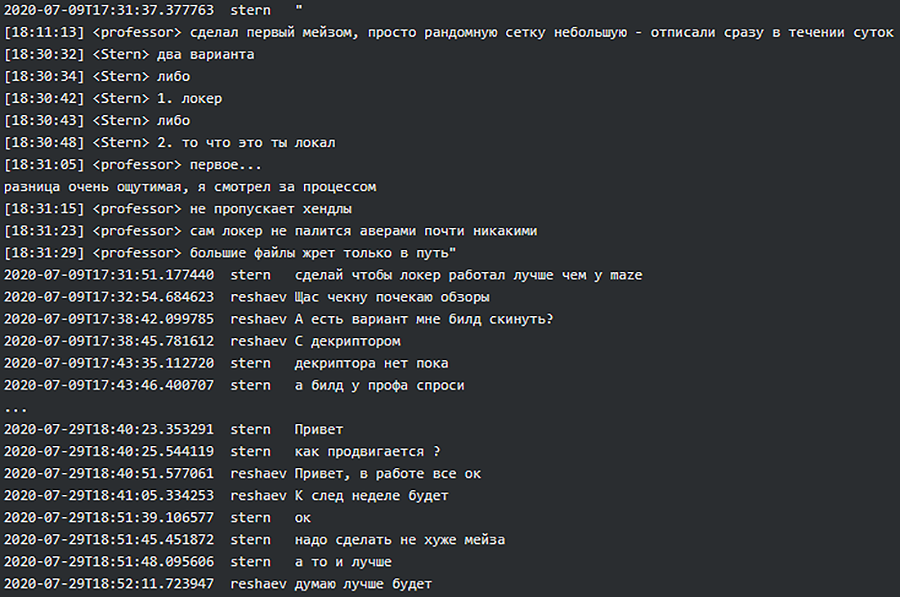Click the line starting "разница очень ощутимая"
This screenshot has height=597, width=900.
point(190,187)
